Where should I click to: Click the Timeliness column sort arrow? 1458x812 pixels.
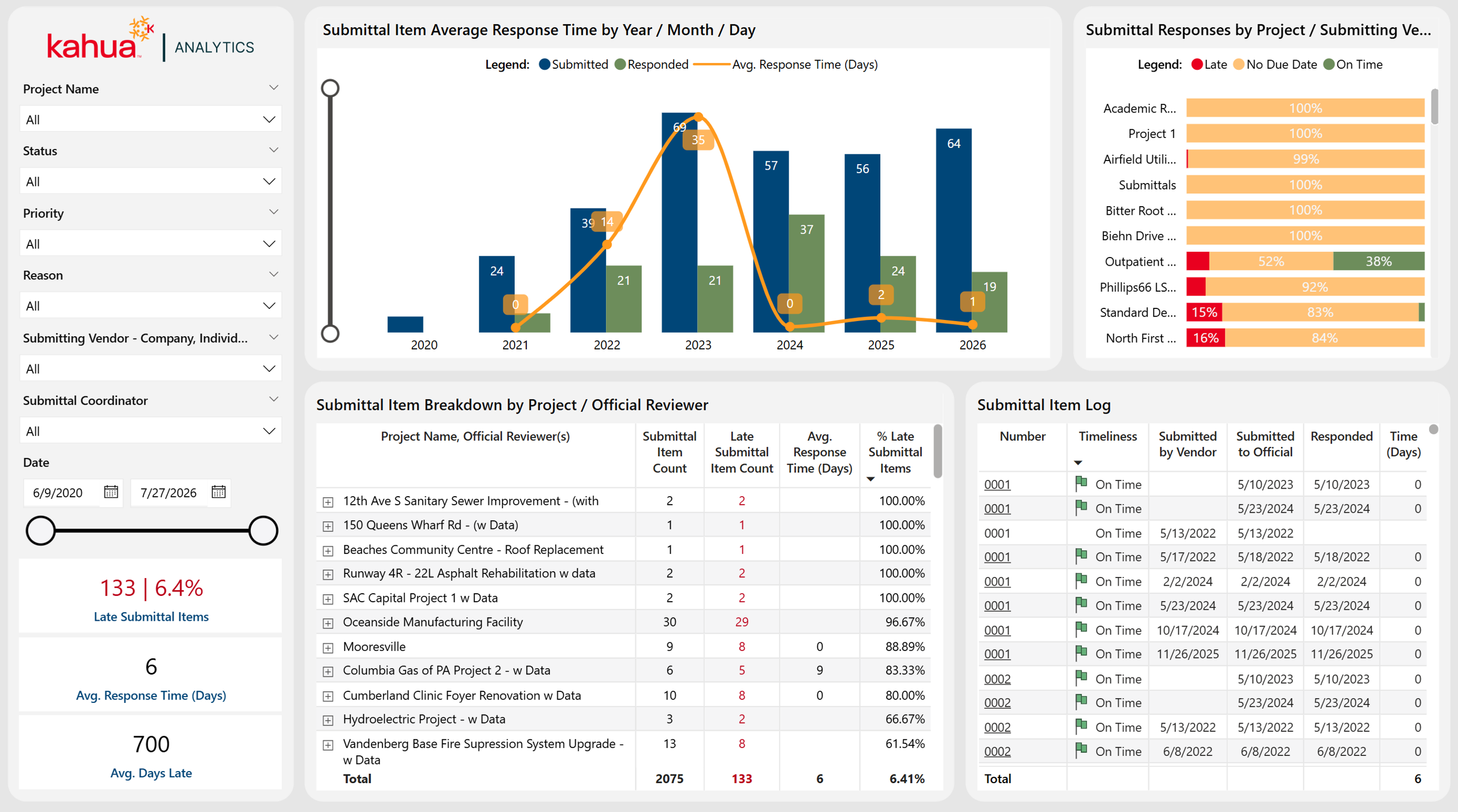pyautogui.click(x=1078, y=463)
